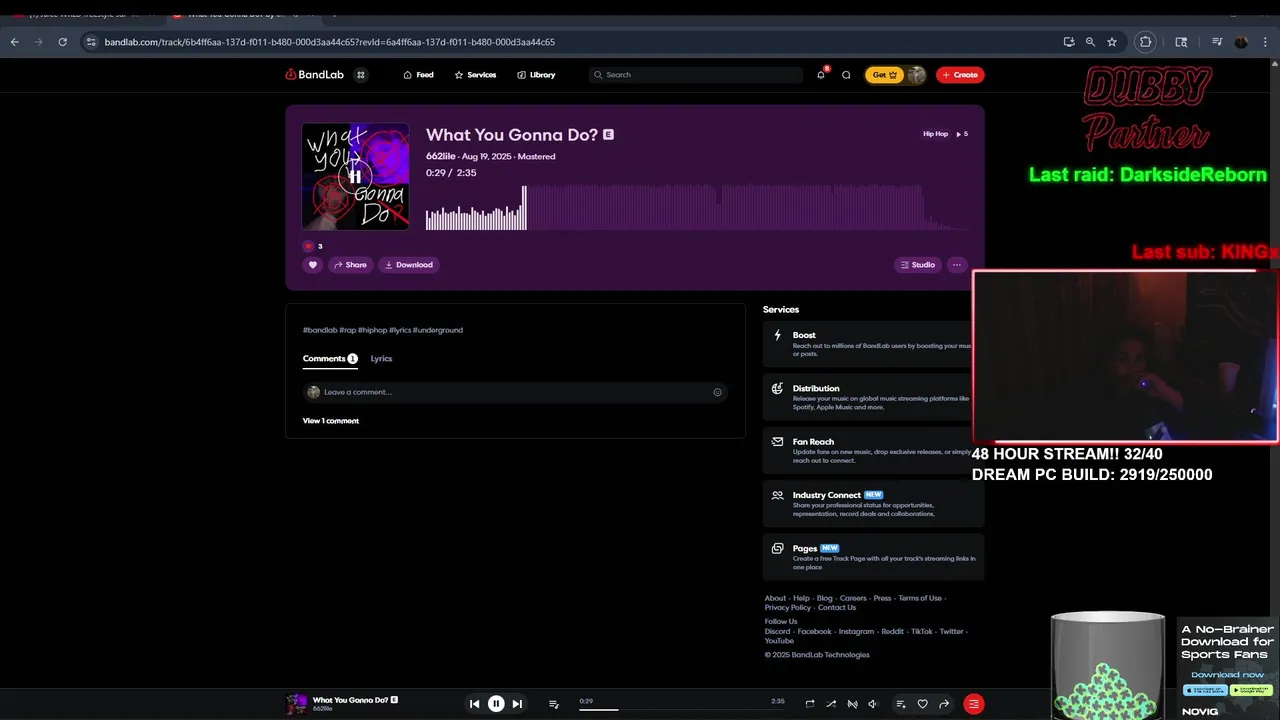
Task: Open the Discord footer link
Action: [x=777, y=632]
